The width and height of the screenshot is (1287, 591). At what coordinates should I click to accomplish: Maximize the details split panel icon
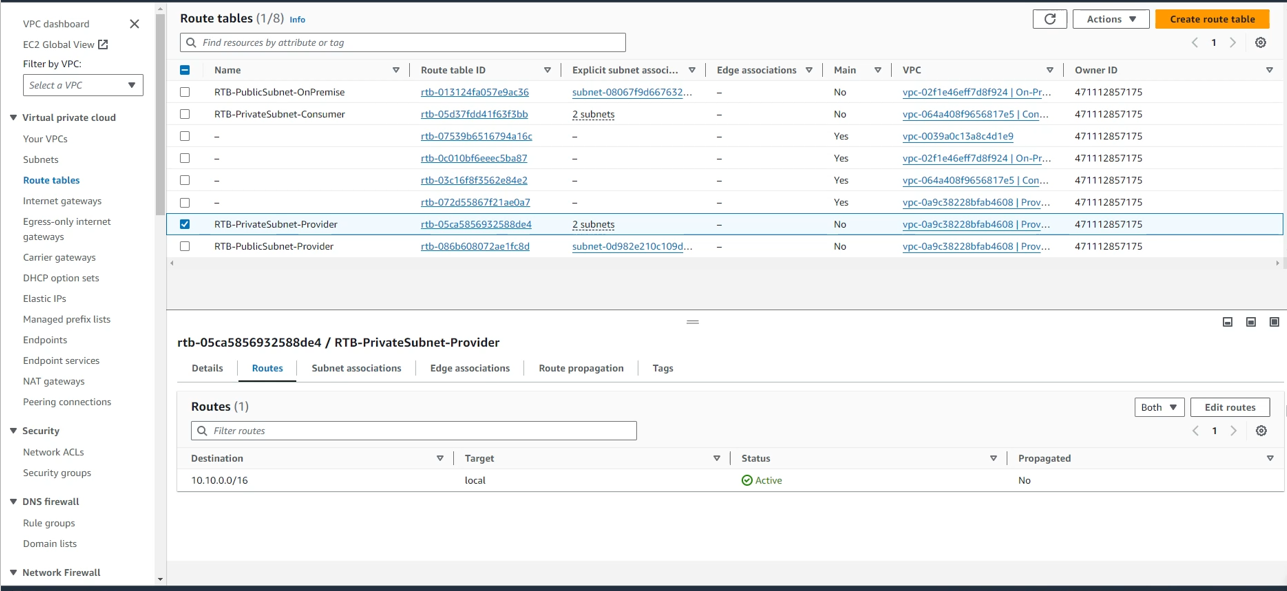1274,322
